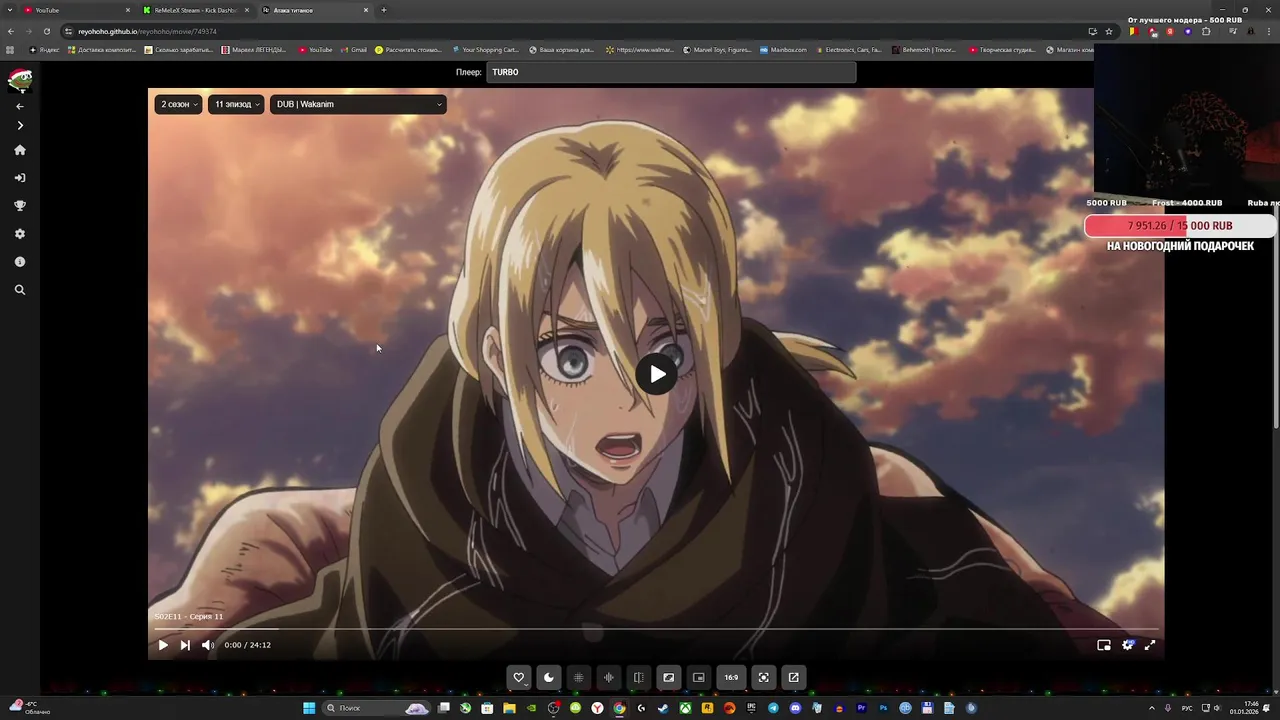Open search from the sidebar magnifier
The height and width of the screenshot is (720, 1280).
(x=20, y=290)
